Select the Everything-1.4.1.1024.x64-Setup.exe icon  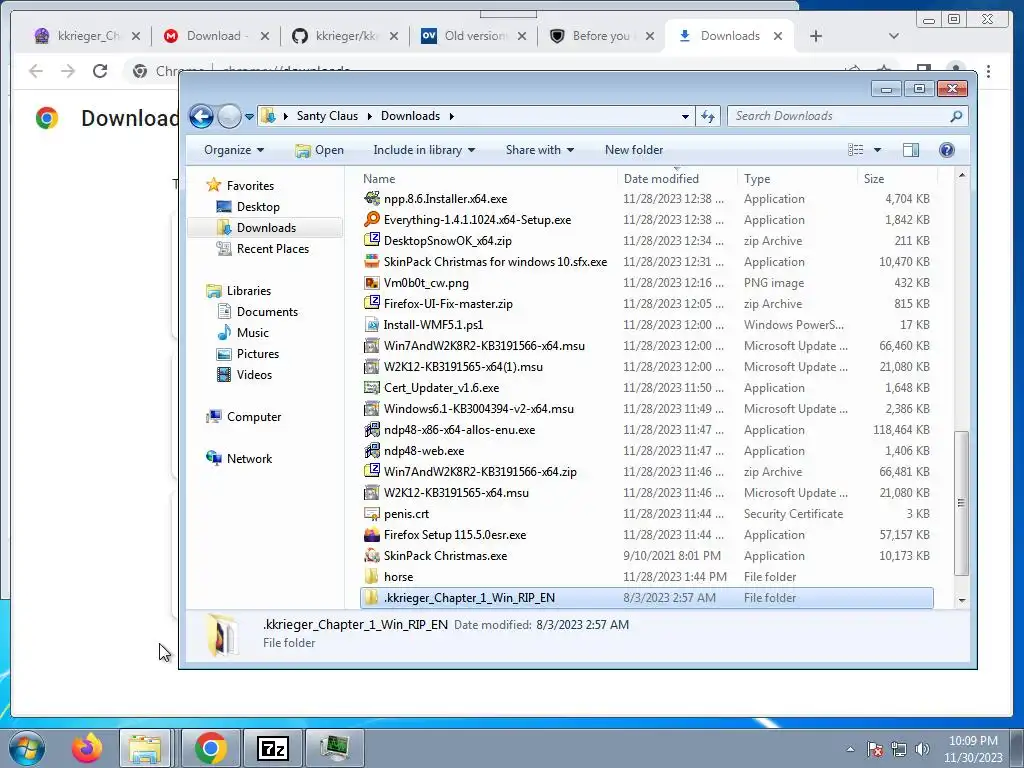coord(372,219)
